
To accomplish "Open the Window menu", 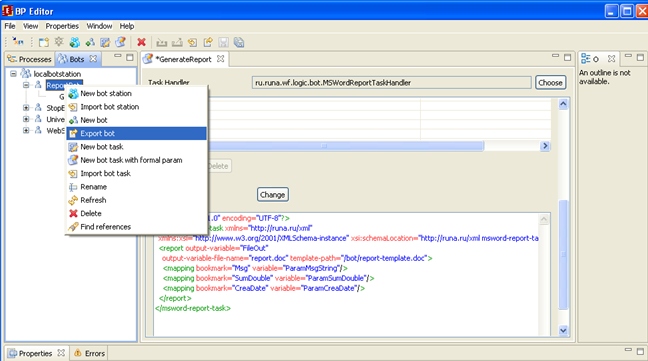I will (x=99, y=26).
